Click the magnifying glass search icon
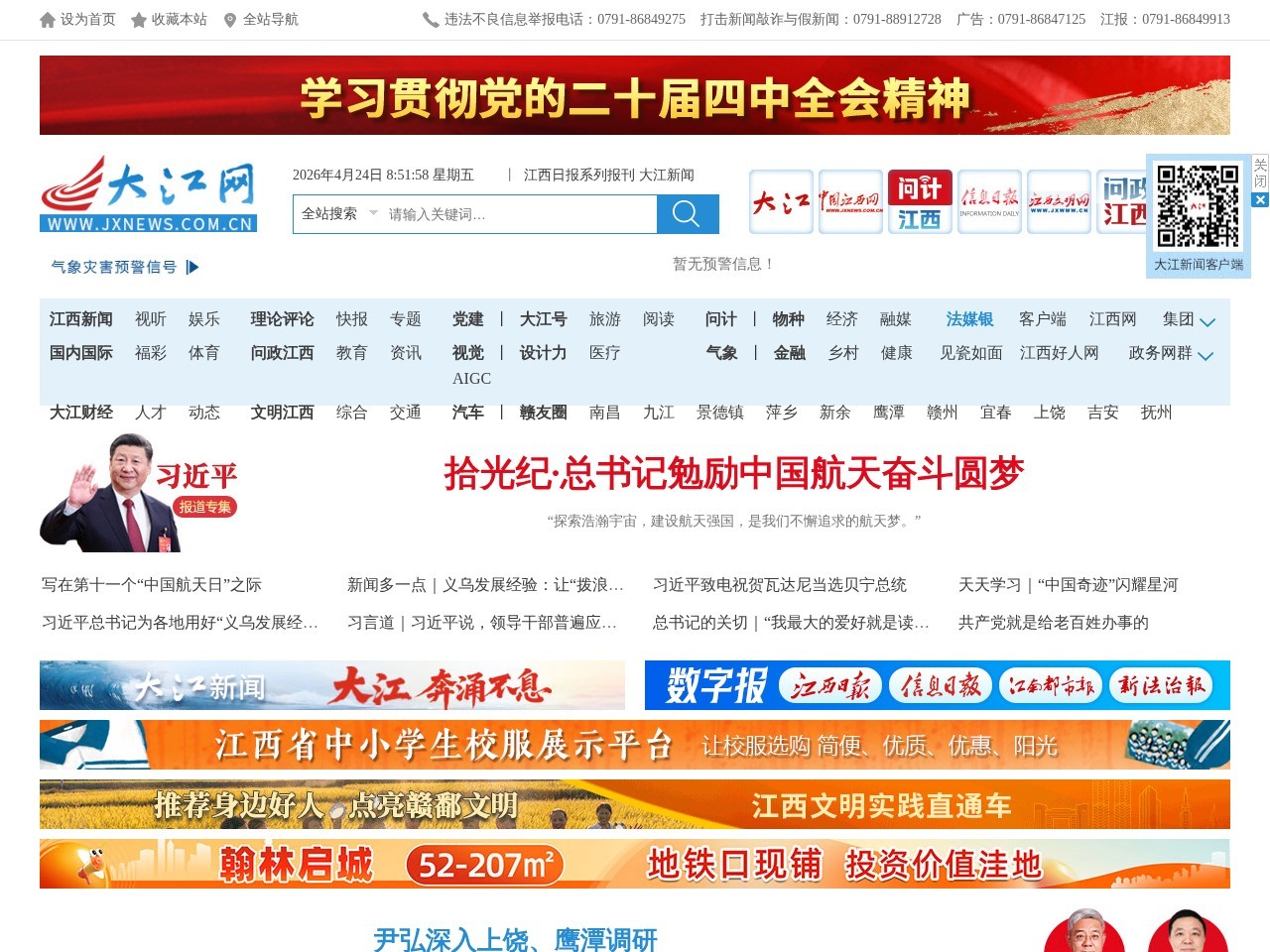The image size is (1270, 952). tap(687, 213)
